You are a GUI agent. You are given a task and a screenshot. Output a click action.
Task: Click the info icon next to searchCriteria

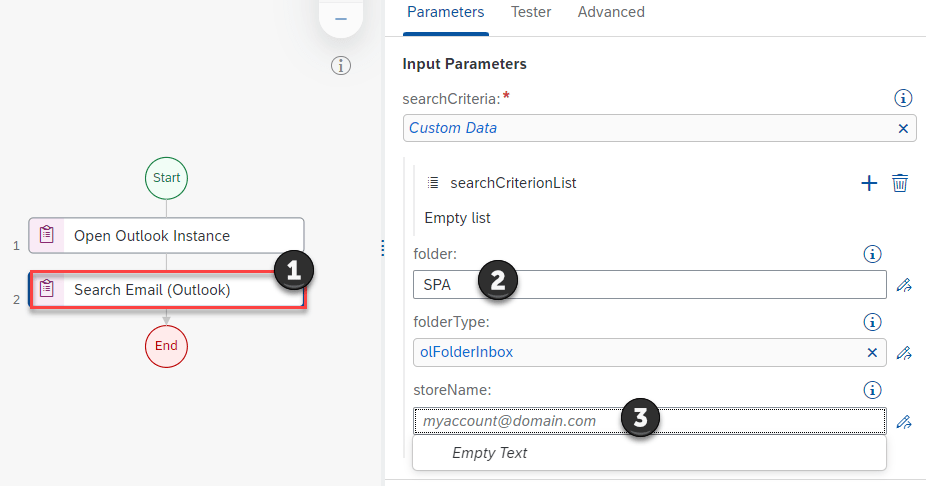coord(903,98)
